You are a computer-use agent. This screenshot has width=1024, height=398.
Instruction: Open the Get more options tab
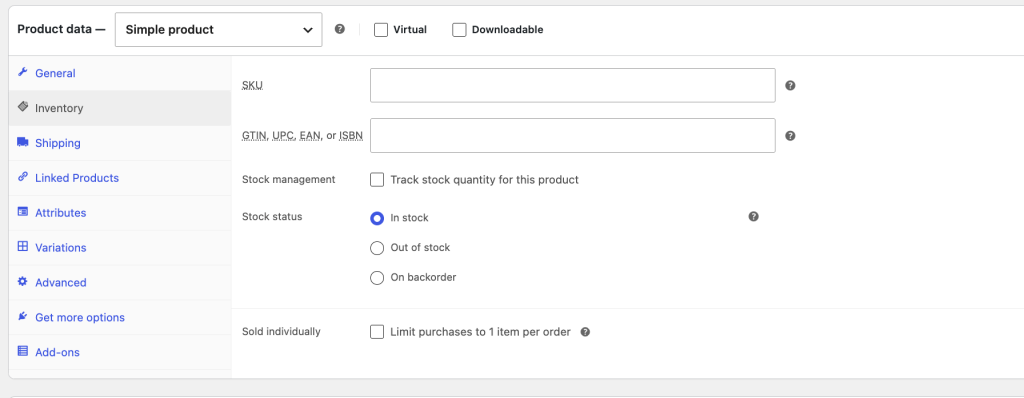click(x=120, y=317)
